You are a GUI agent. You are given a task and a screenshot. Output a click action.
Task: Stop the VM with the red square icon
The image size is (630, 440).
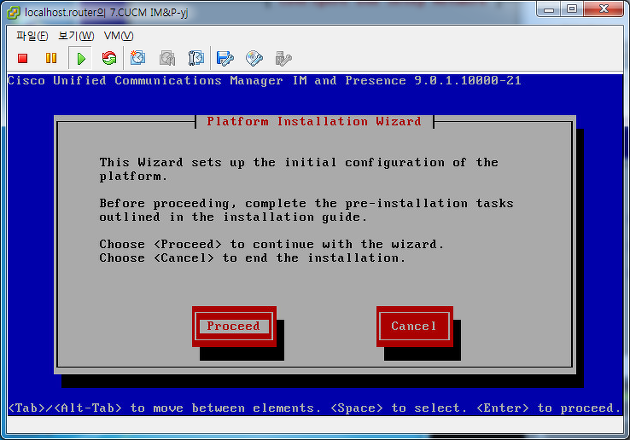[22, 59]
